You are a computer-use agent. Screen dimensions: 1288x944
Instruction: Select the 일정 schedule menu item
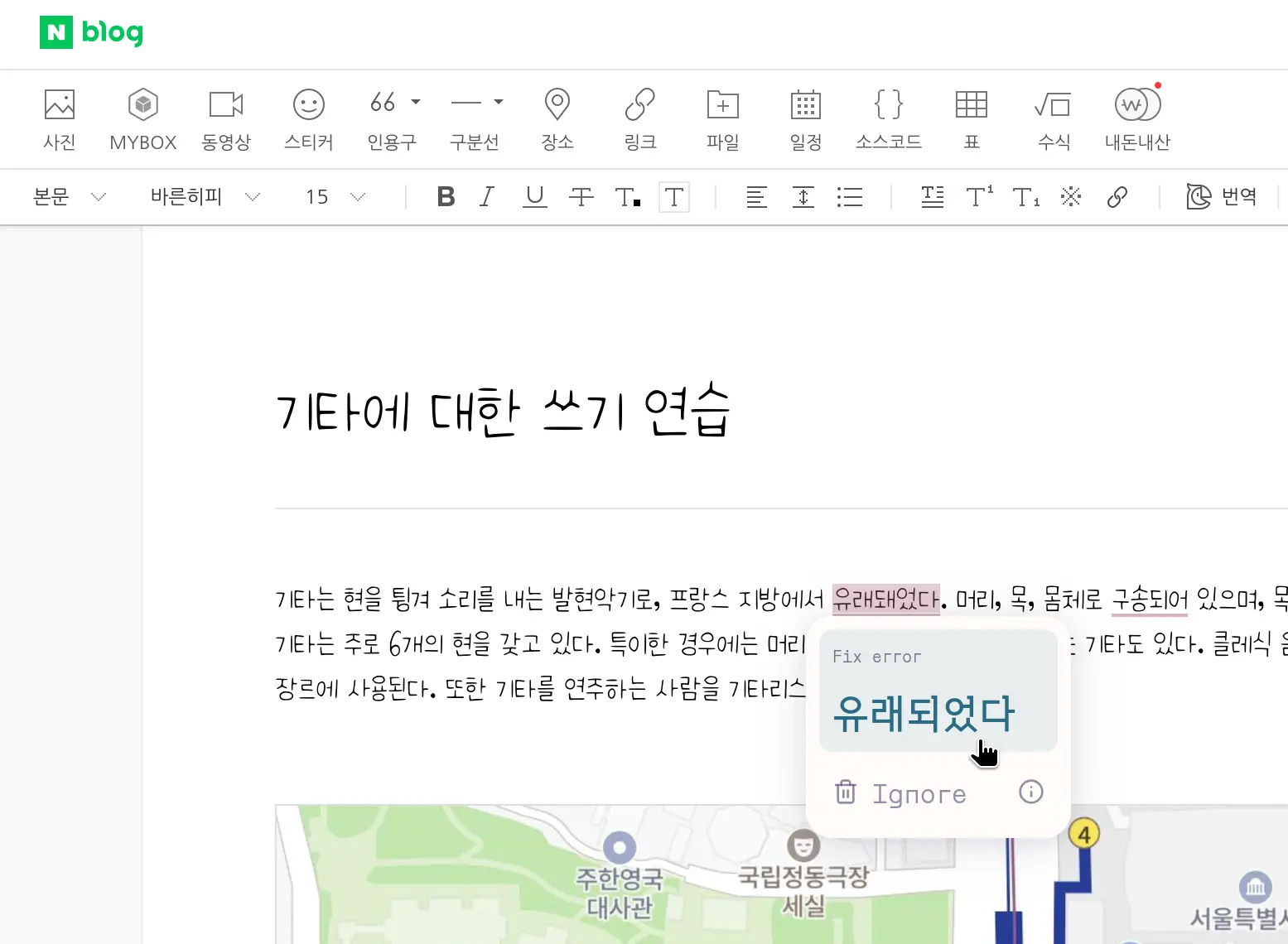coord(804,118)
